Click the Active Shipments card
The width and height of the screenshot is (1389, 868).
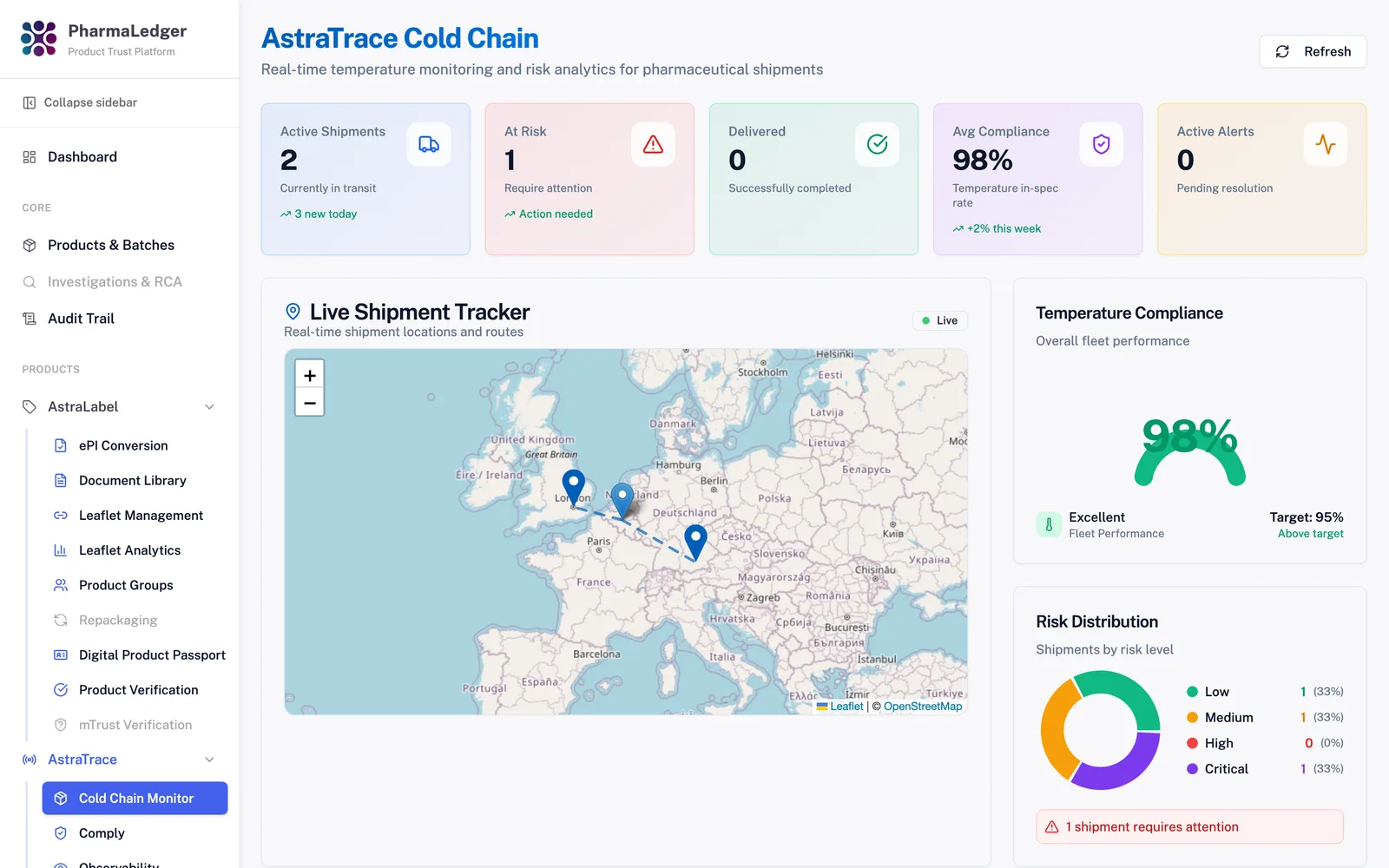pos(365,180)
